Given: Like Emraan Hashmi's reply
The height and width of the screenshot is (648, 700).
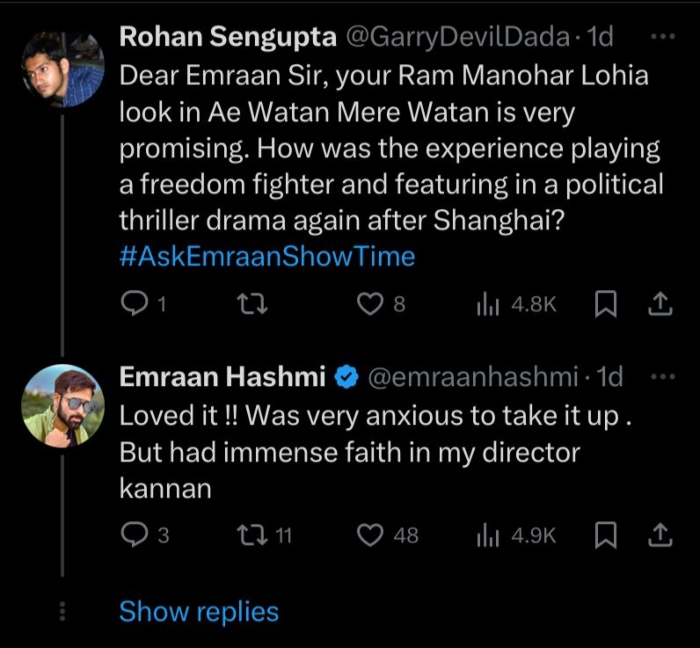Looking at the screenshot, I should (371, 535).
